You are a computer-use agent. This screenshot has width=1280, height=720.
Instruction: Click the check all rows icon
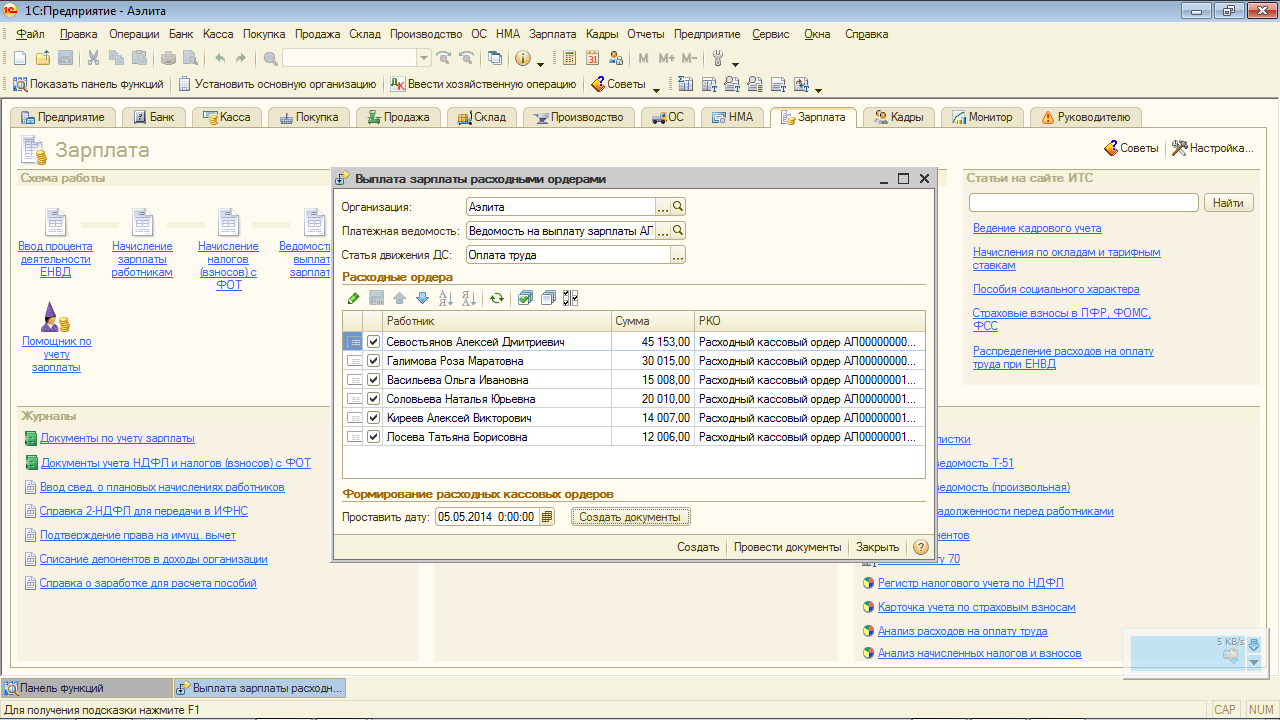click(525, 298)
